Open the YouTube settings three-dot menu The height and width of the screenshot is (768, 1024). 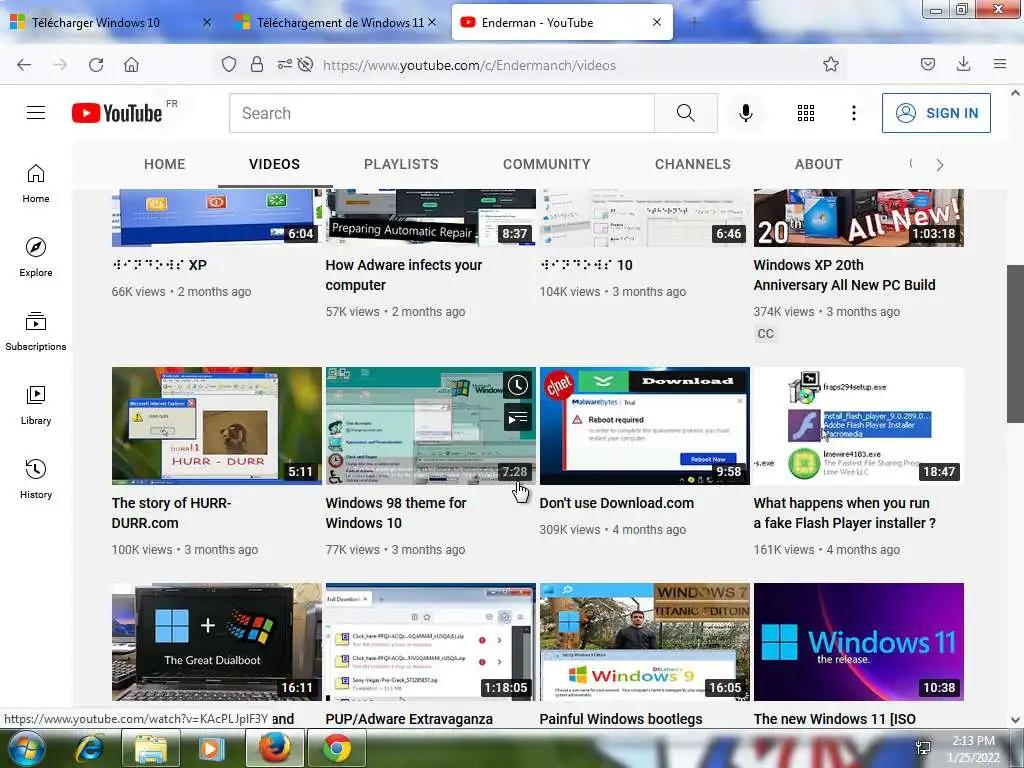854,113
